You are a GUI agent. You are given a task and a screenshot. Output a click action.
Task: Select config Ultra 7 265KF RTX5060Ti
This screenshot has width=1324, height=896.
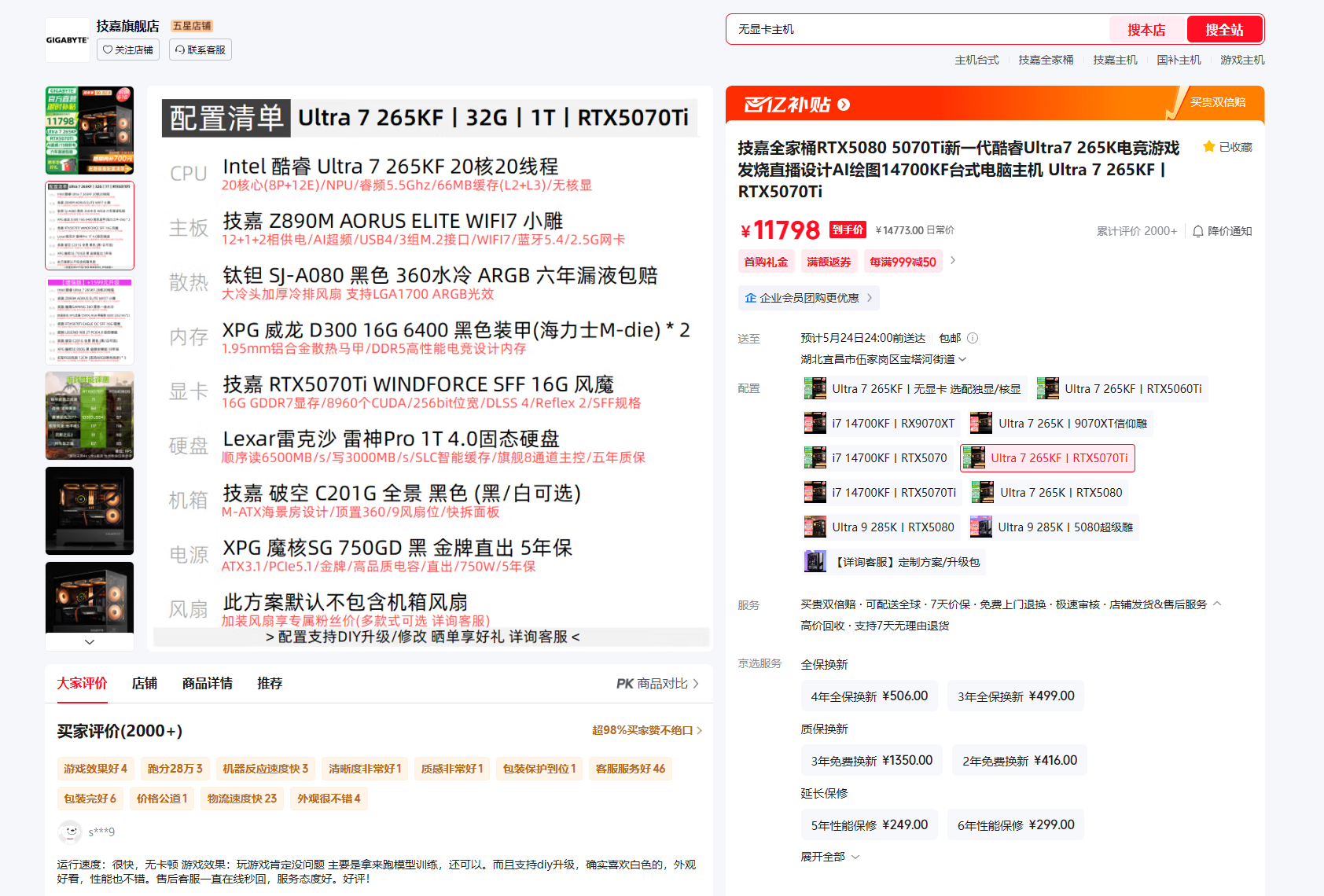1121,388
